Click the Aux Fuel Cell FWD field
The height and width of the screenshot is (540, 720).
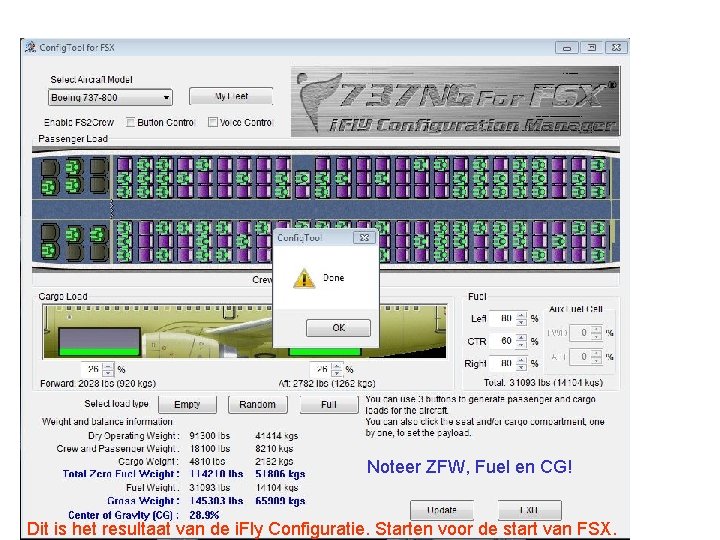tap(580, 332)
